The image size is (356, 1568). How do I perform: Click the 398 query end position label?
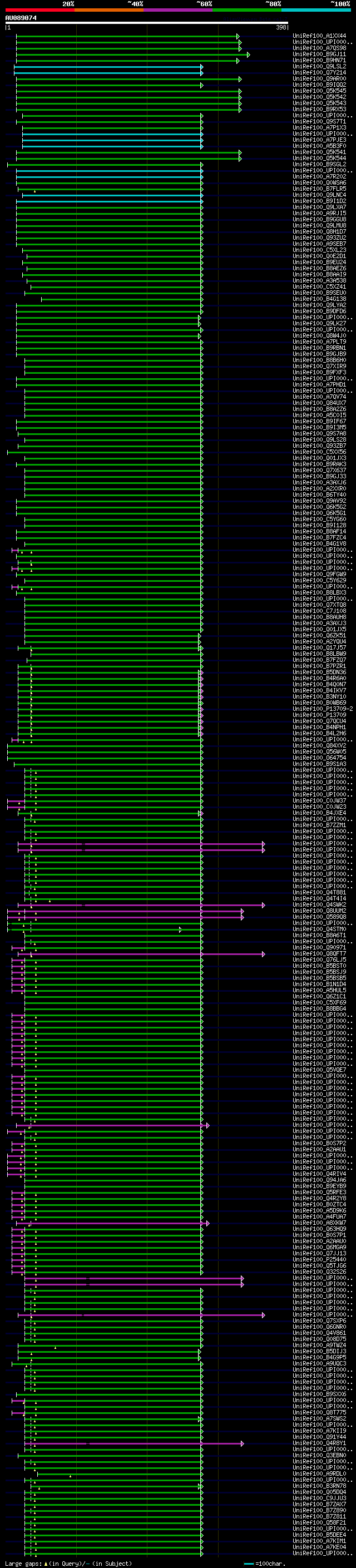pos(281,27)
